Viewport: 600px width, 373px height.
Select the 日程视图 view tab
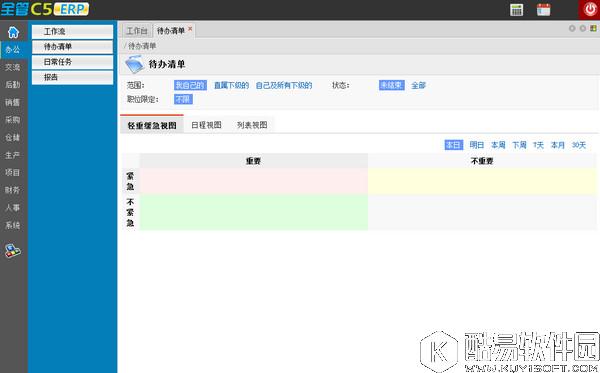tap(206, 125)
